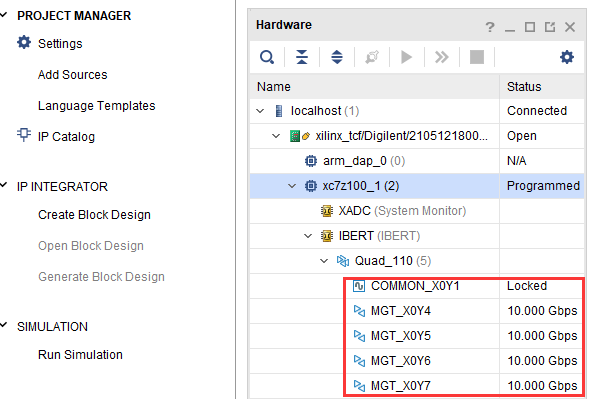Click the Auto Connect target icon

372,57
